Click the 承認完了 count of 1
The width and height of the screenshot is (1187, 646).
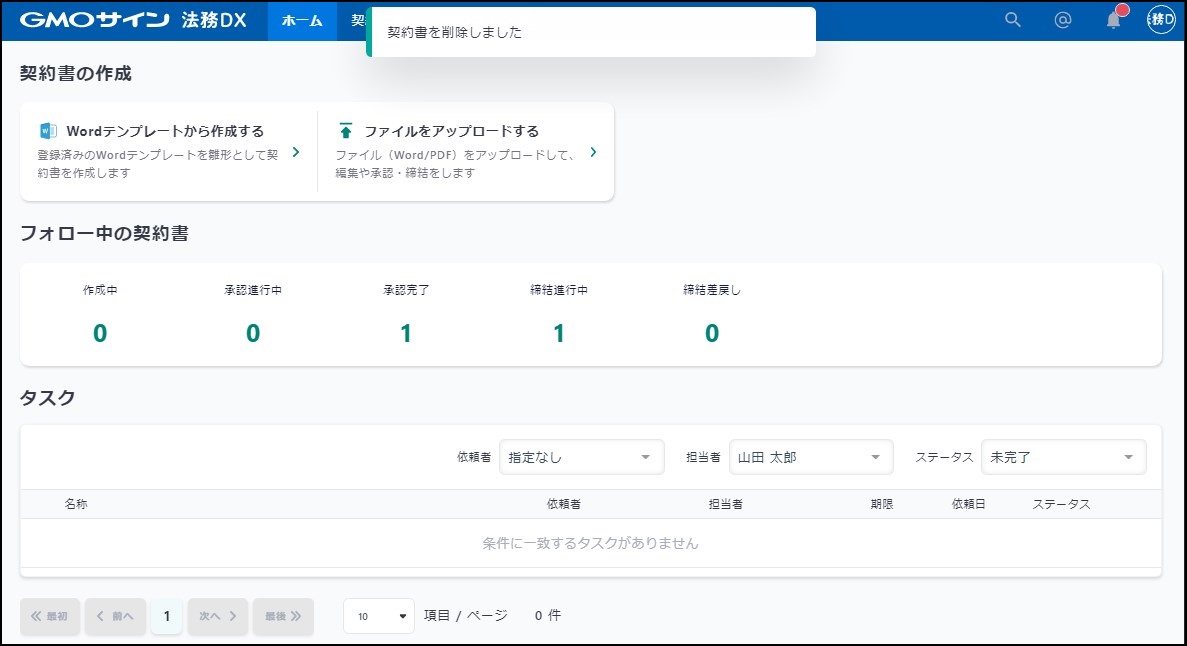(x=406, y=334)
